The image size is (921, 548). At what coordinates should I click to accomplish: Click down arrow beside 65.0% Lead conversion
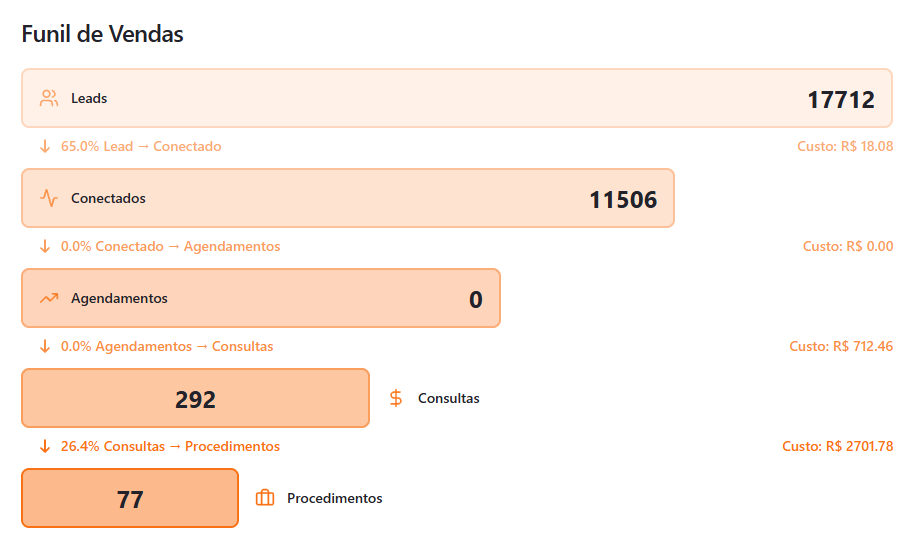tap(45, 146)
